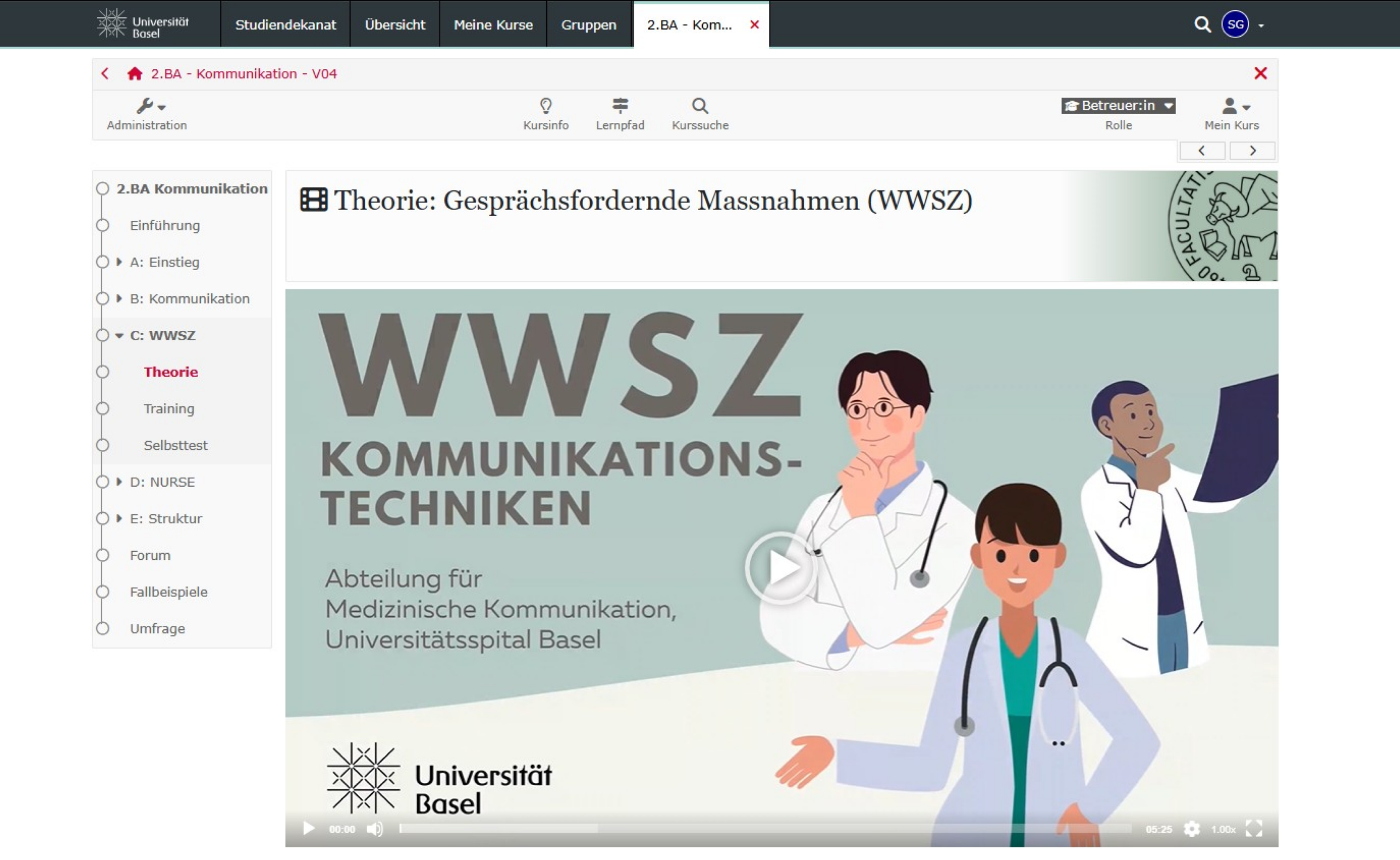Enter fullscreen video mode
Viewport: 1400px width, 860px height.
coord(1254,829)
